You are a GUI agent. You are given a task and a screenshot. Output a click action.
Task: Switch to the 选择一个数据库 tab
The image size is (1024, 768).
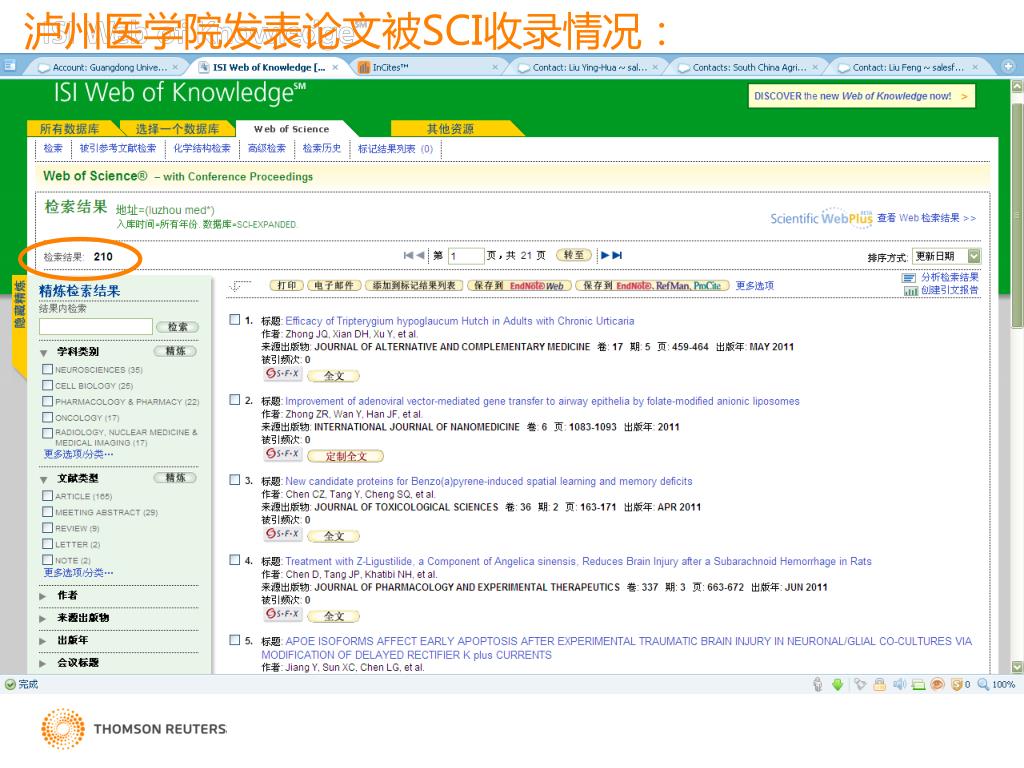[x=177, y=129]
